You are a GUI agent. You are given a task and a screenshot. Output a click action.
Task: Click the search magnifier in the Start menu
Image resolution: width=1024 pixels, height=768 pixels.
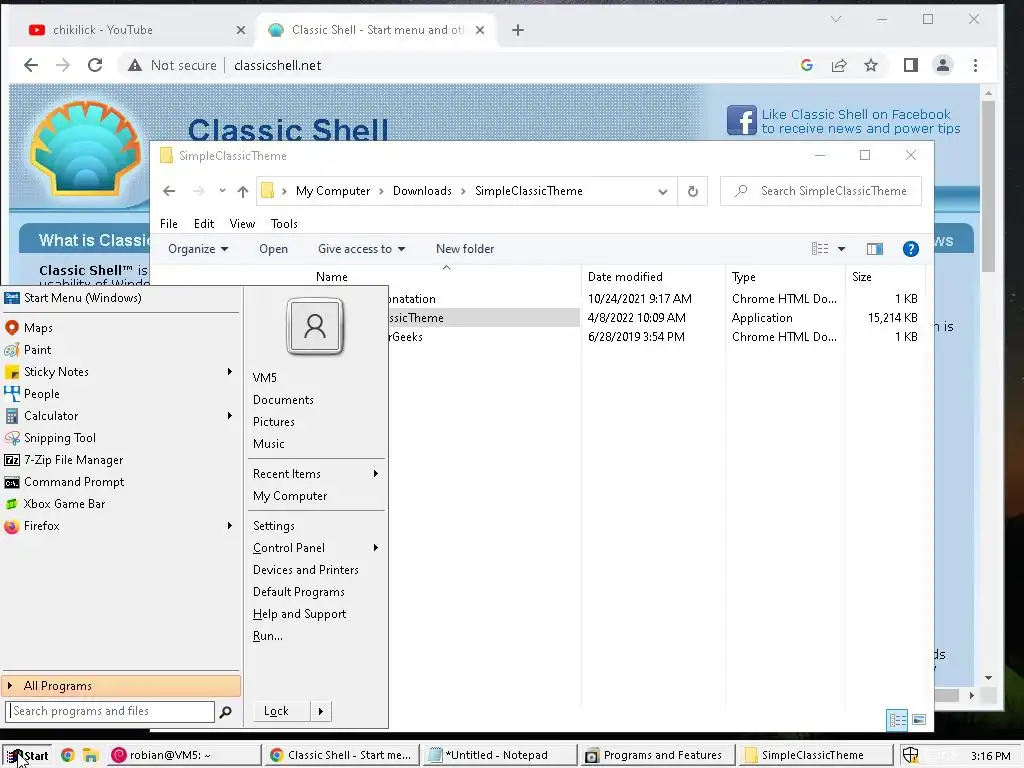point(225,712)
